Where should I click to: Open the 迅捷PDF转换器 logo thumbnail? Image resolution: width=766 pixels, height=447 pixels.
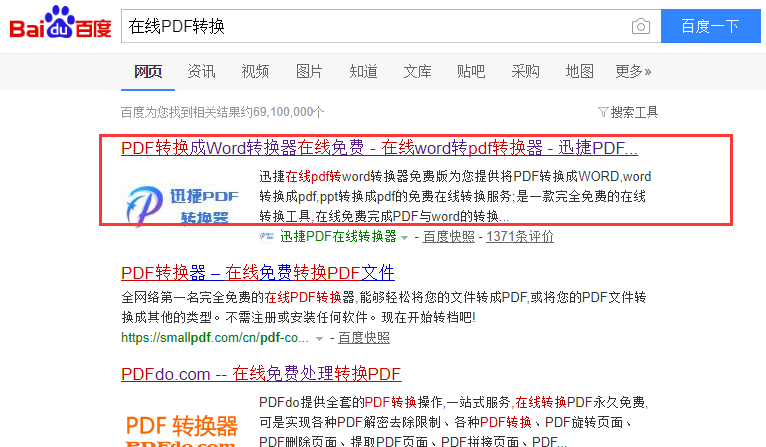pyautogui.click(x=182, y=206)
